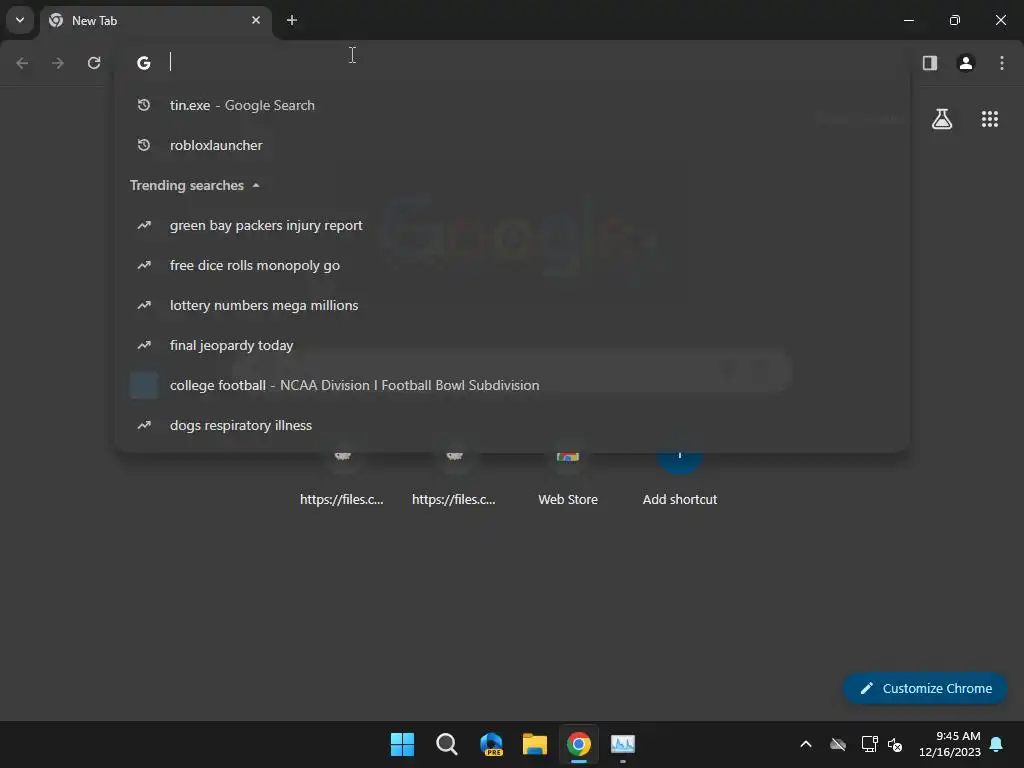1024x768 pixels.
Task: Choose college football NCAA suggestion
Action: pos(512,385)
